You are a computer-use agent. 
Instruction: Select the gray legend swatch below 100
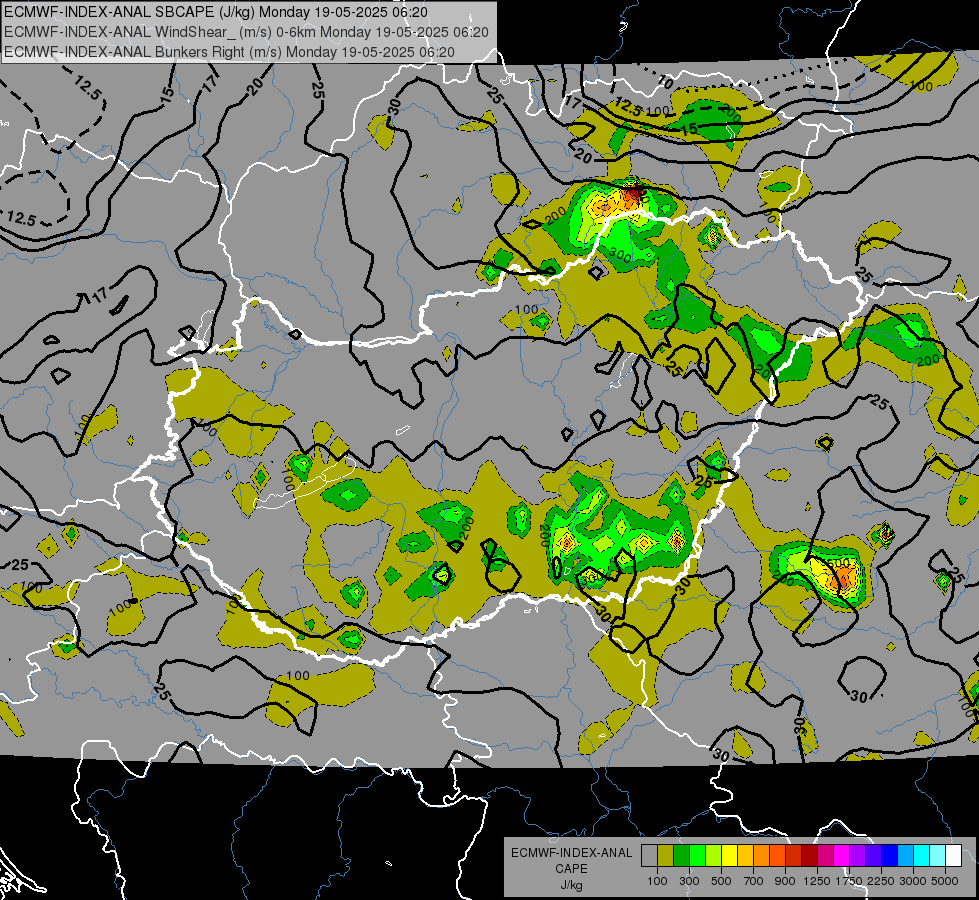[x=649, y=856]
